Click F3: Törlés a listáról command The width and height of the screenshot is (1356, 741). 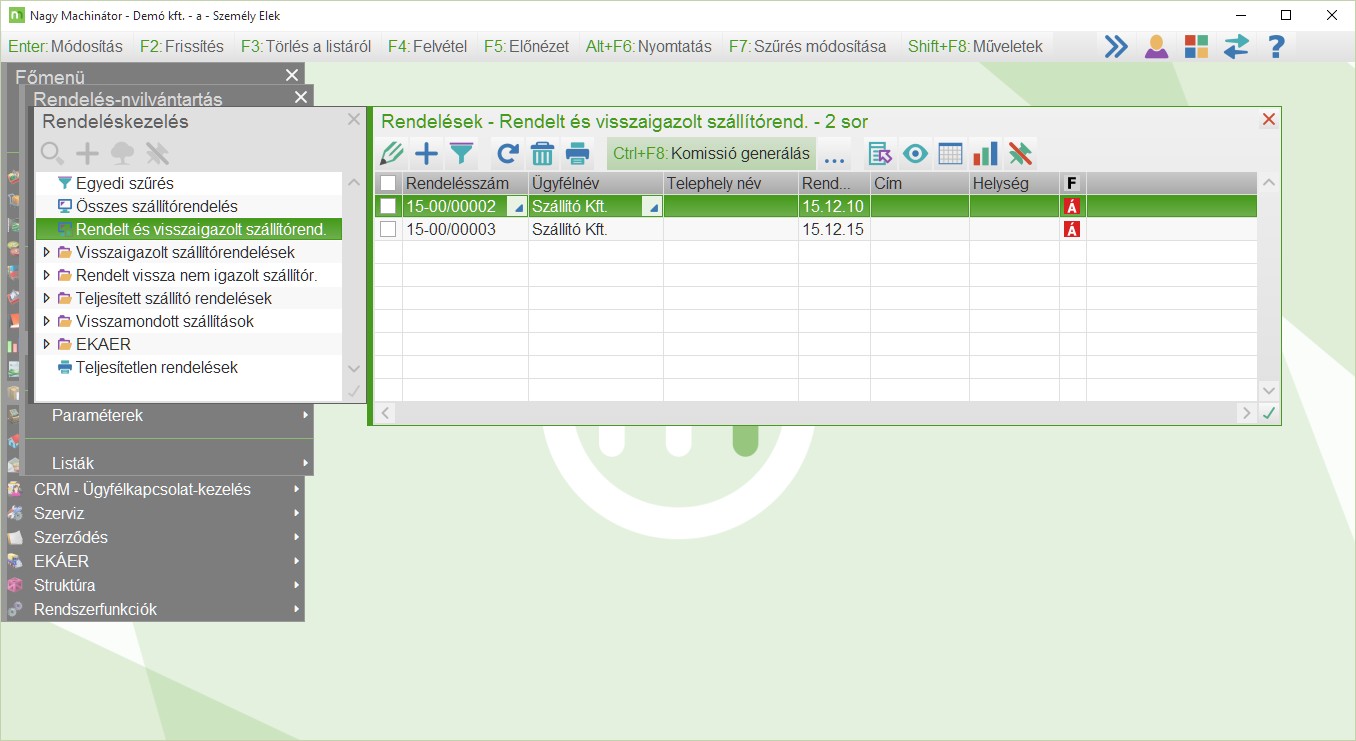point(306,46)
